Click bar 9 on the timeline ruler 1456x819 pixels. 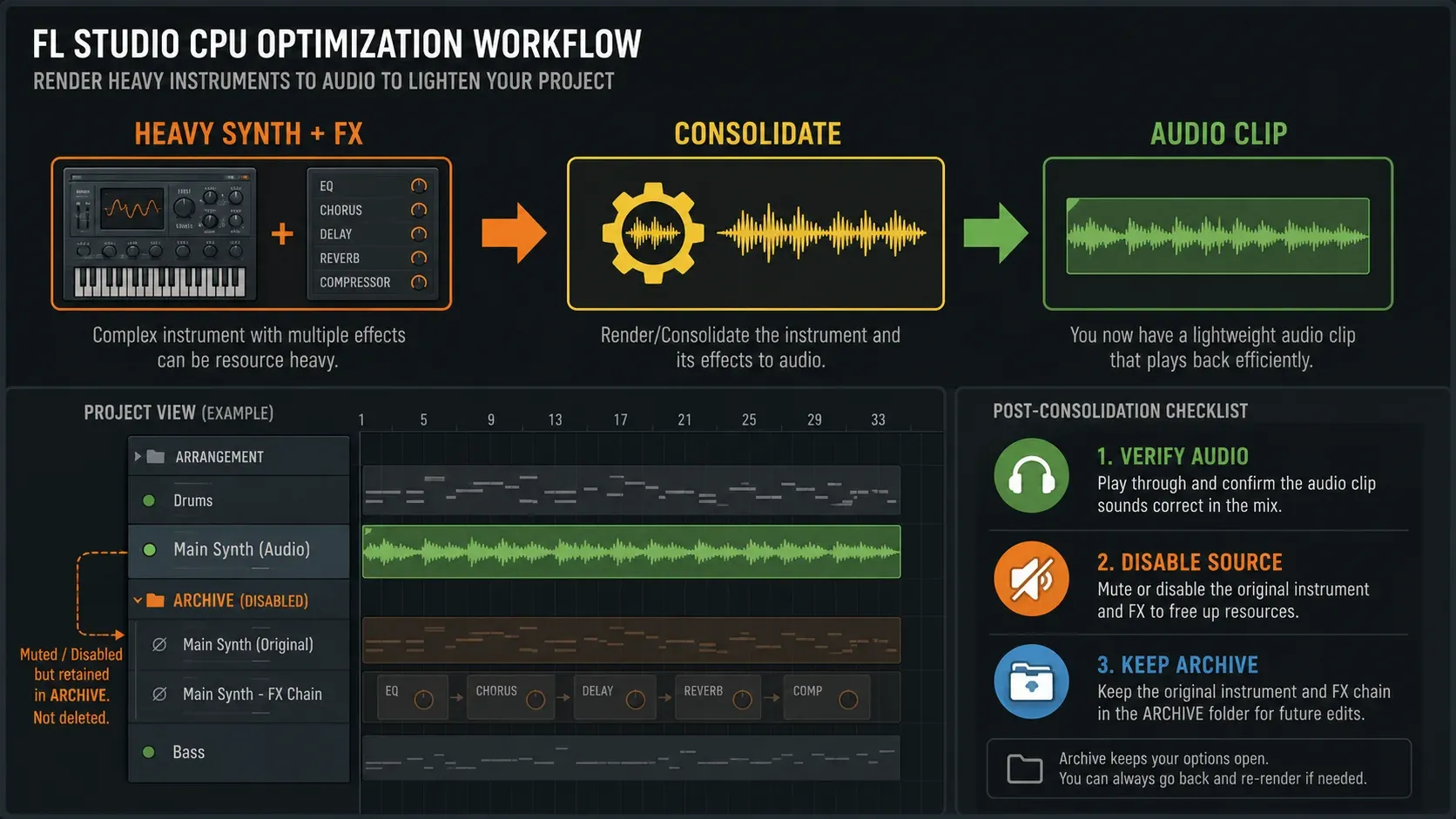coord(491,420)
